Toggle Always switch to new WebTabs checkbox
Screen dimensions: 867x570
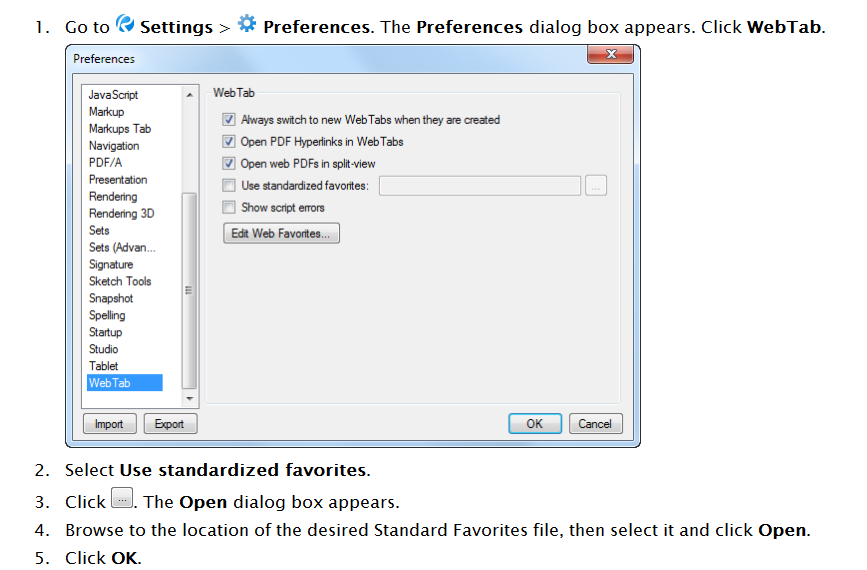229,119
